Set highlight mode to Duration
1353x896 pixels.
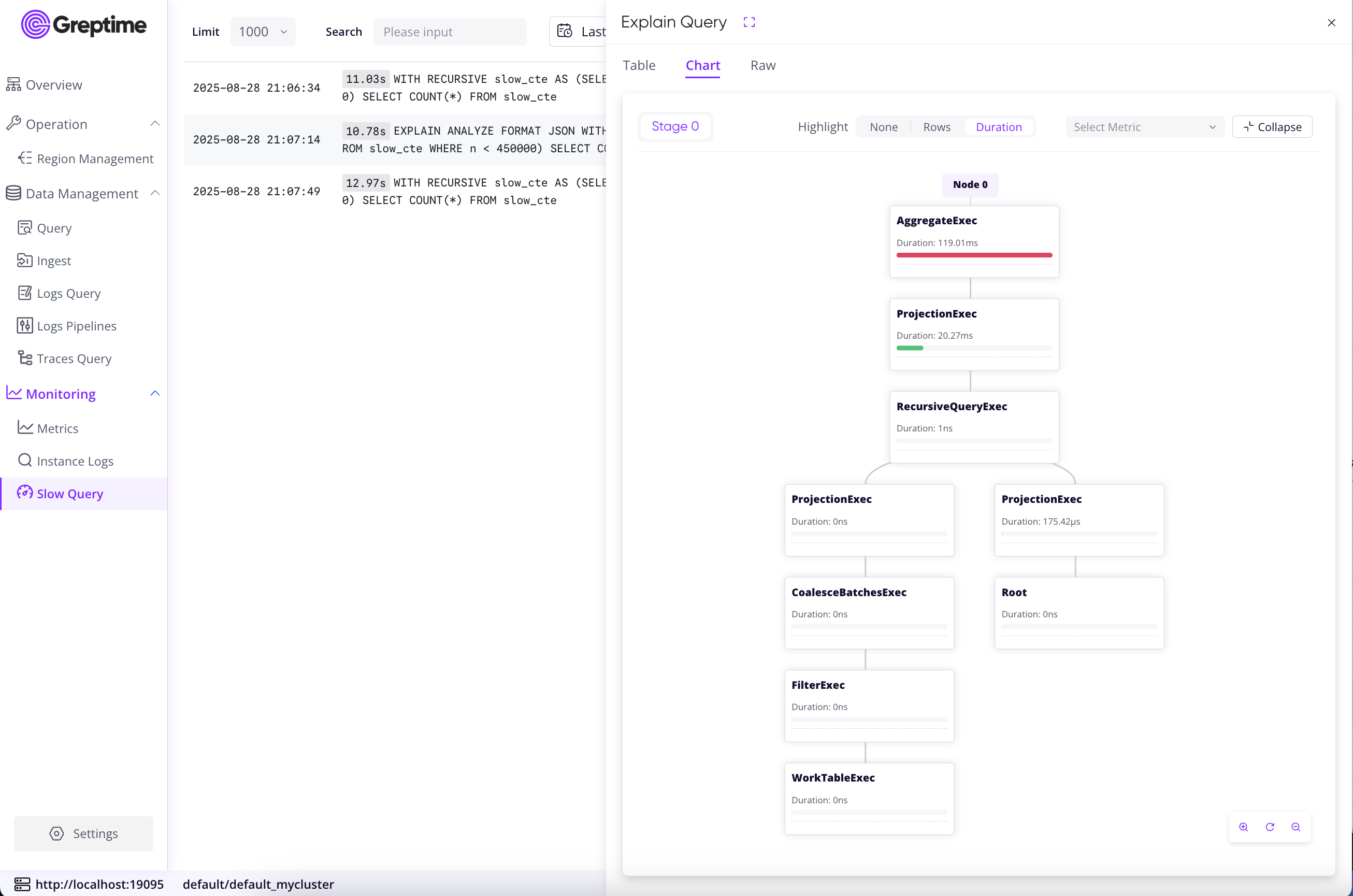[998, 127]
